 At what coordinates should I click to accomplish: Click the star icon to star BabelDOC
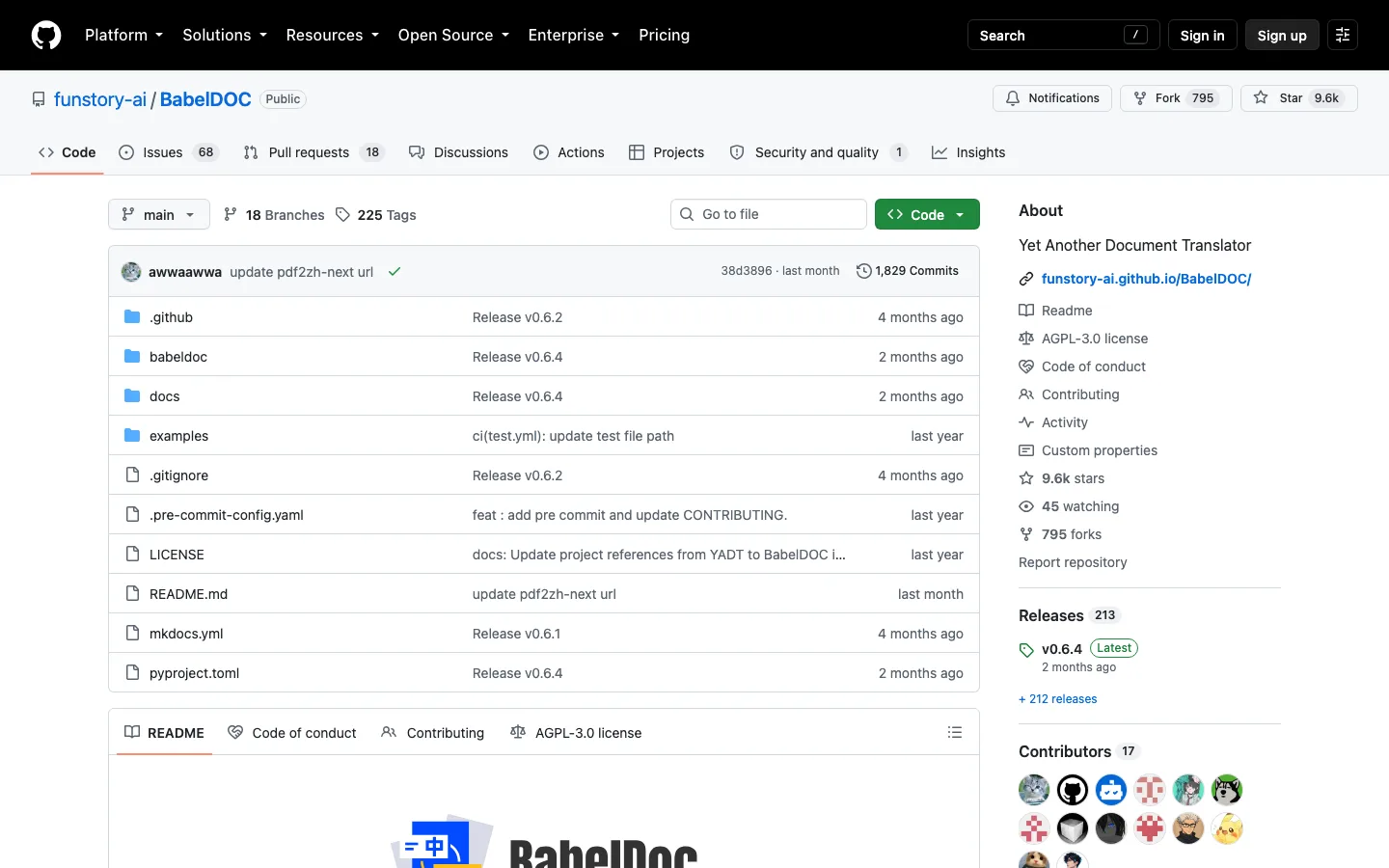pos(1261,98)
